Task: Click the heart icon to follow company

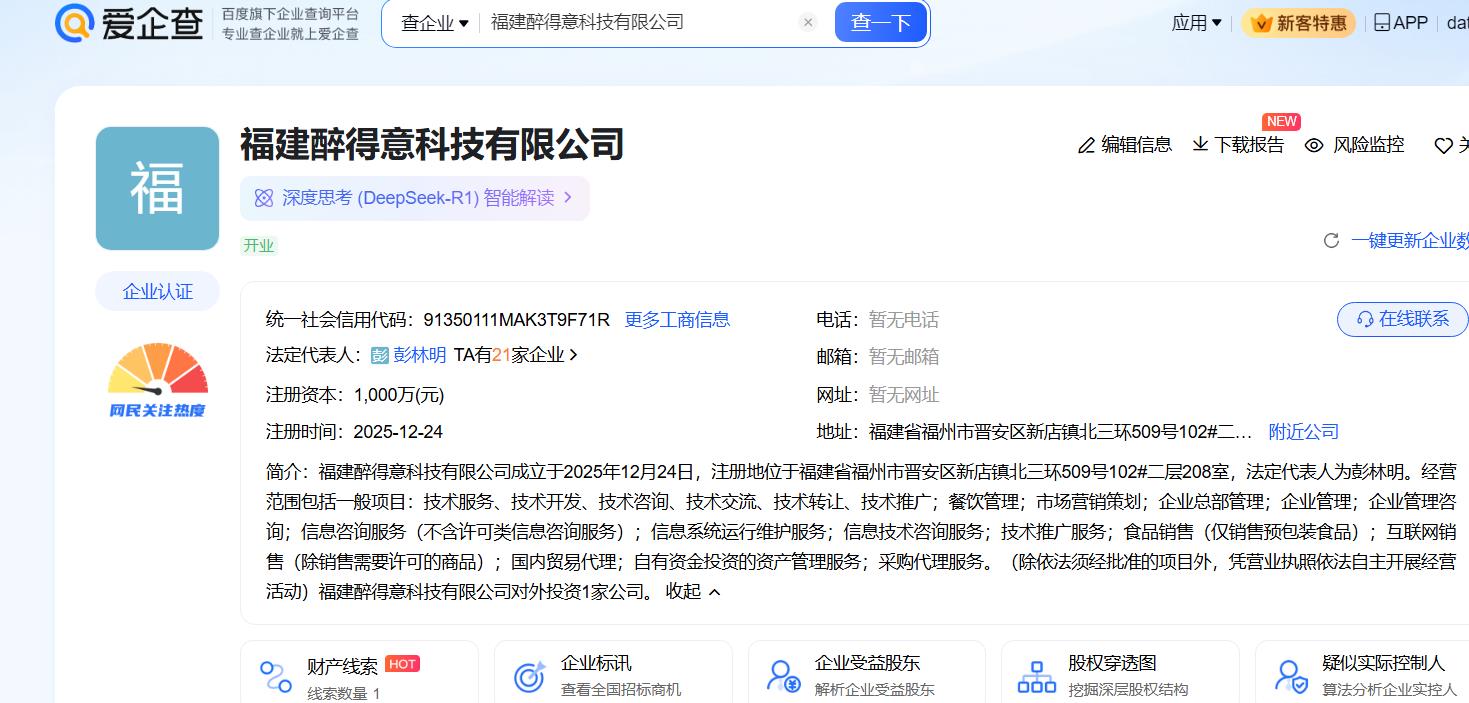Action: [1443, 146]
